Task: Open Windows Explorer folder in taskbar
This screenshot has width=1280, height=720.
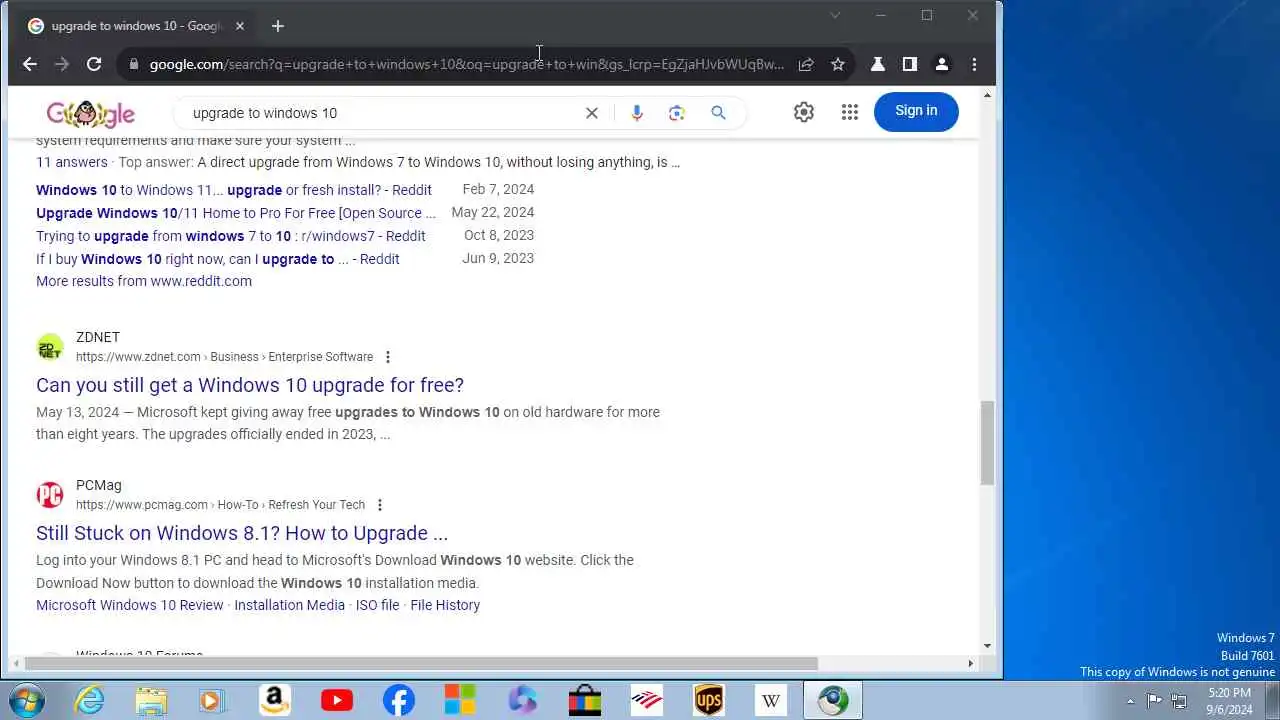Action: click(x=151, y=701)
